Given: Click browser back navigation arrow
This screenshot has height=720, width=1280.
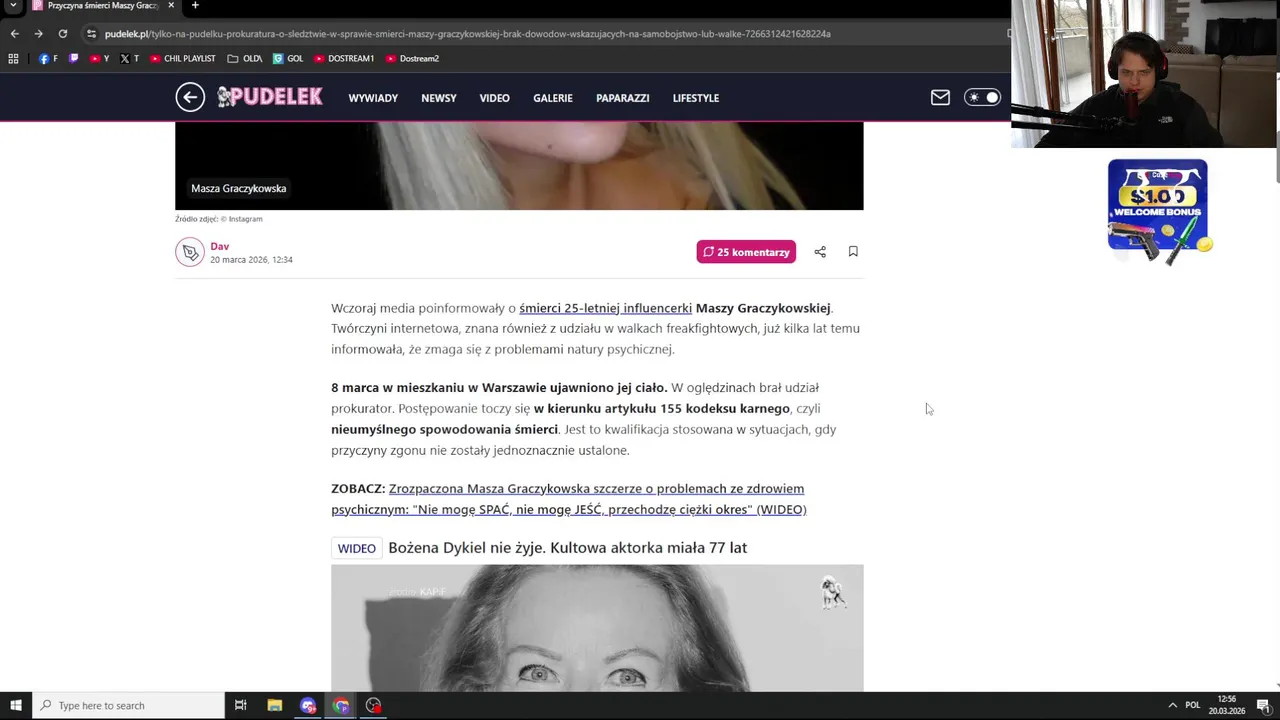Looking at the screenshot, I should pyautogui.click(x=14, y=33).
